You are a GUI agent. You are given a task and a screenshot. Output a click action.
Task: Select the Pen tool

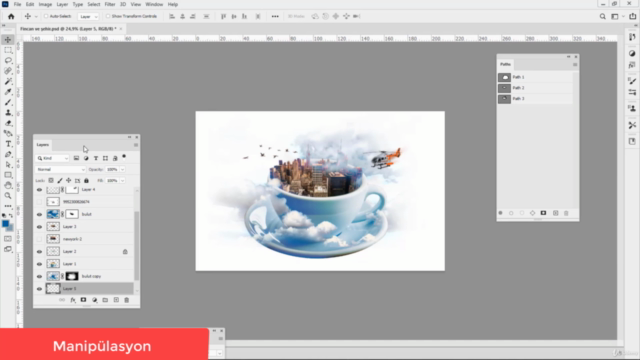click(8, 154)
